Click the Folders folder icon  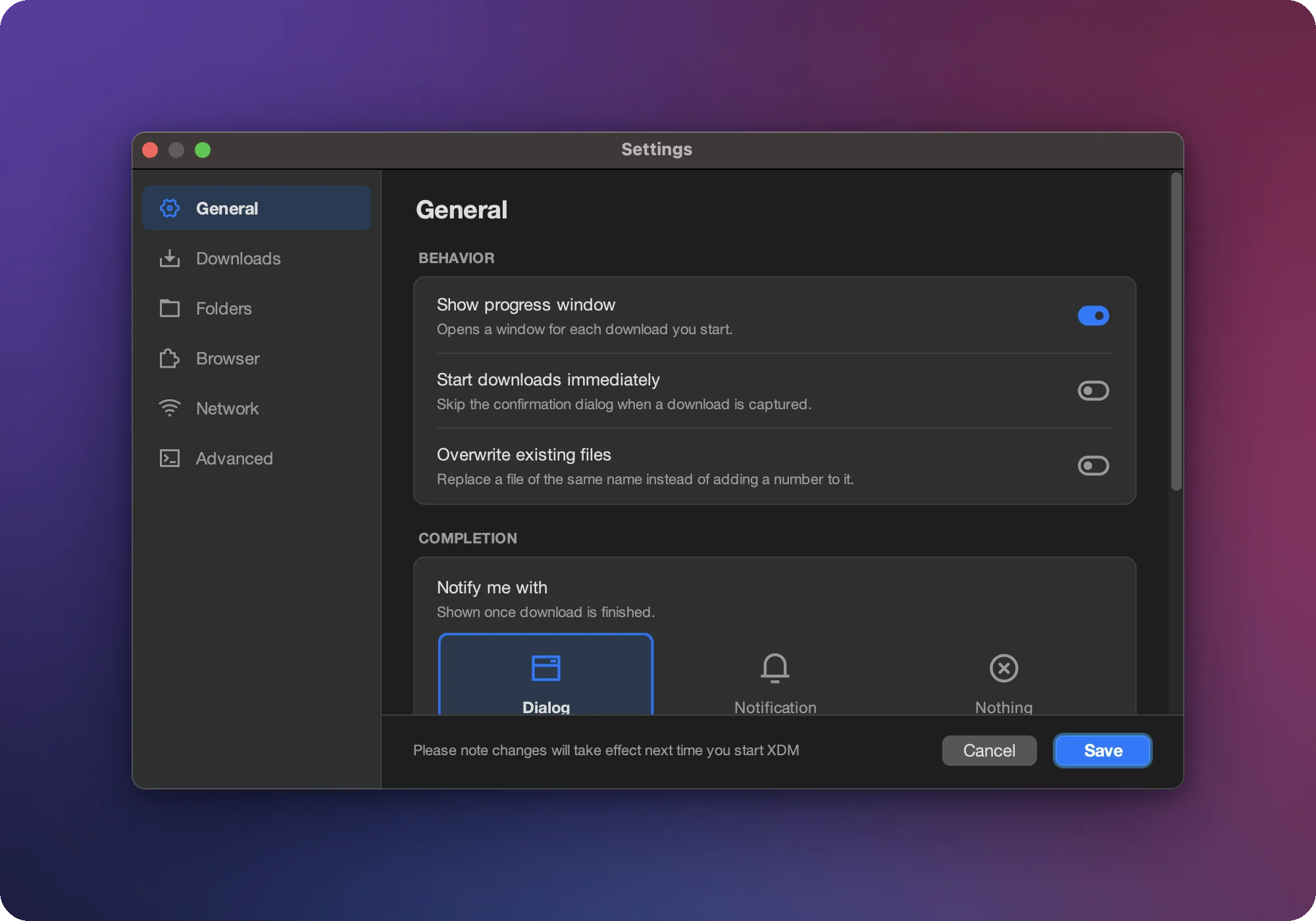click(x=170, y=308)
